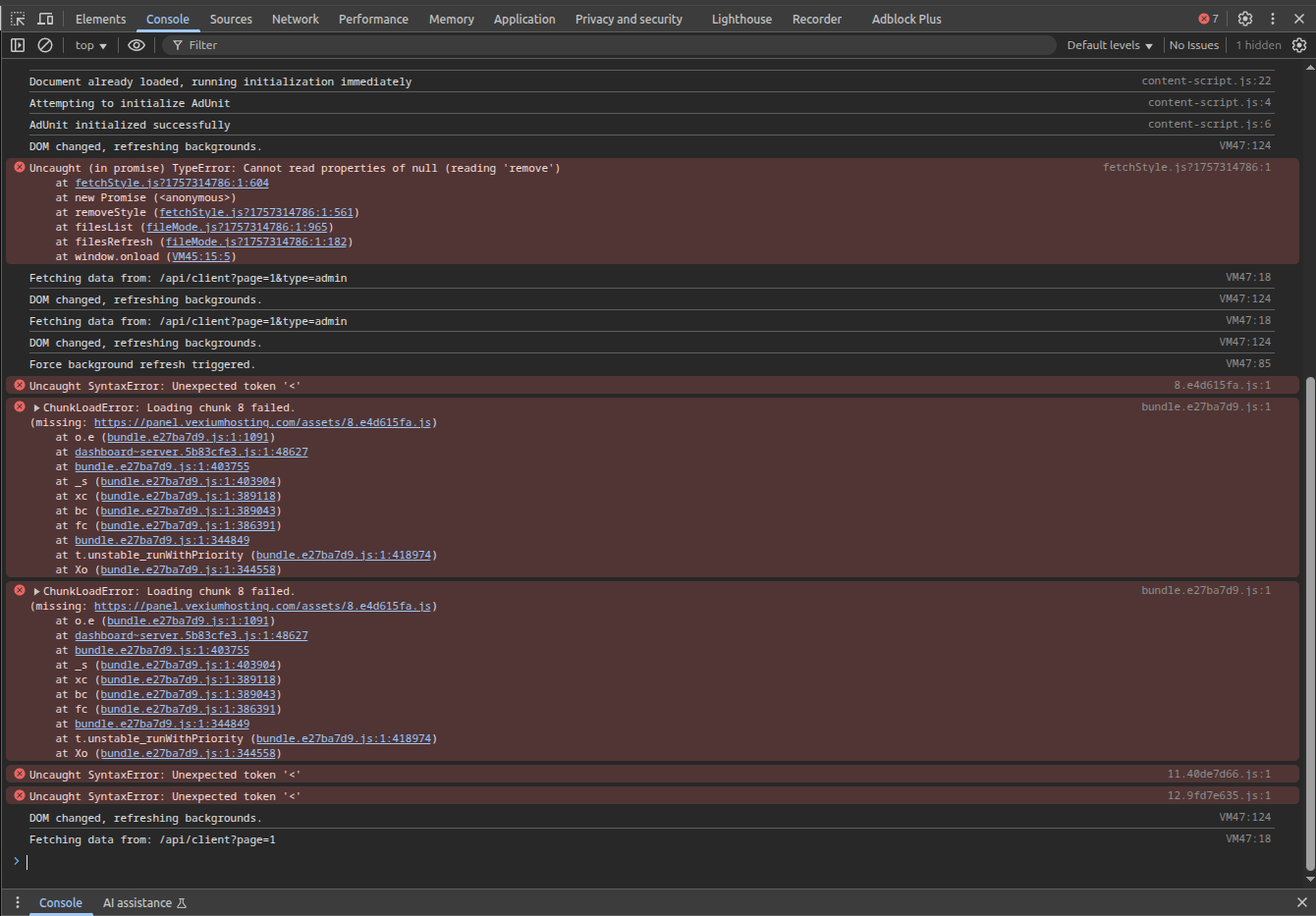Image resolution: width=1316 pixels, height=916 pixels.
Task: Open the three-dot customize DevTools menu
Action: (x=1273, y=19)
